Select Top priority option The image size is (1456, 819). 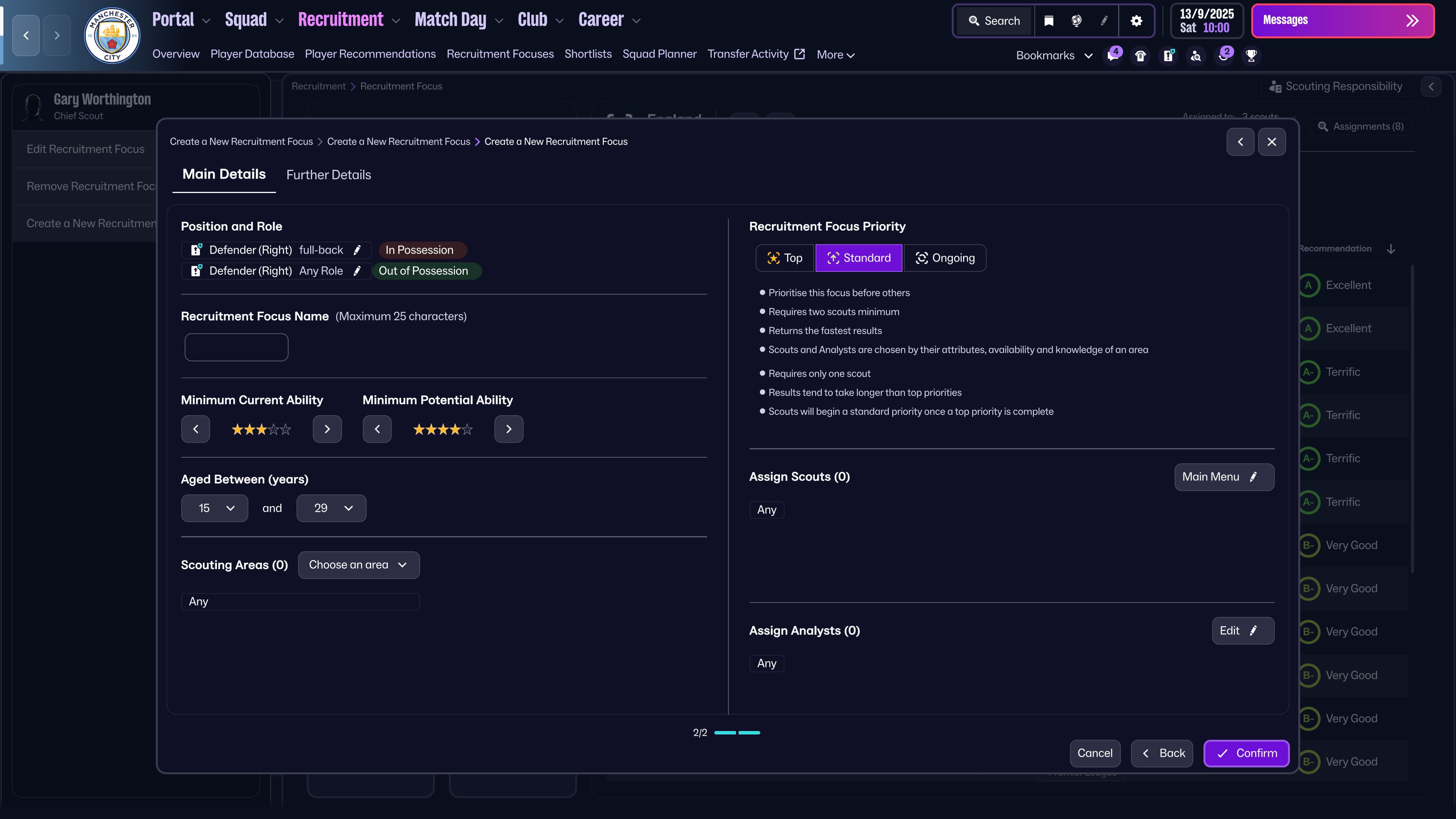click(784, 258)
